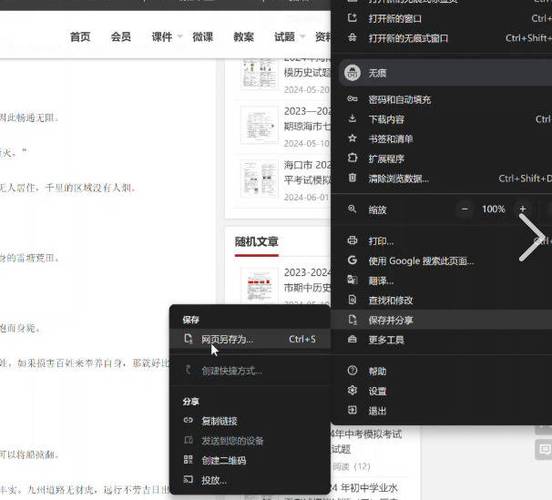Expand the 试题 navigation dropdown
Image resolution: width=552 pixels, height=500 pixels.
pos(289,37)
